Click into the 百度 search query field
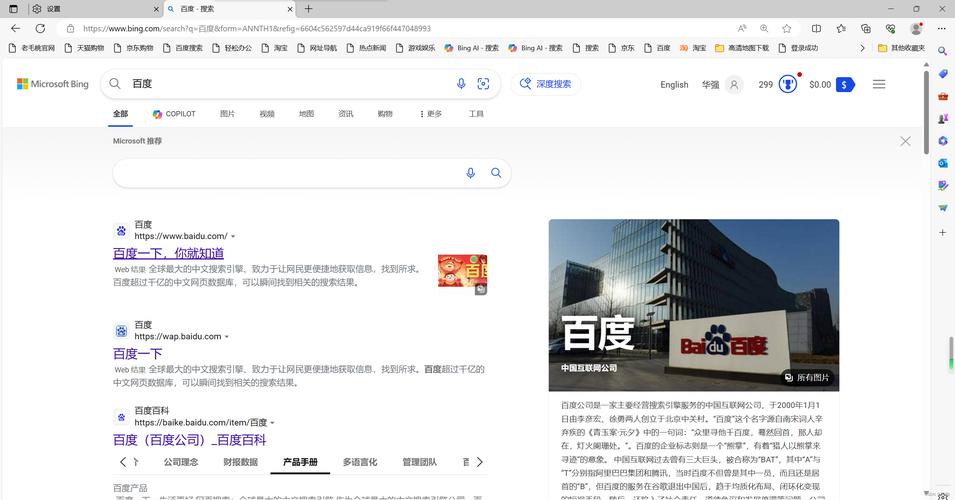This screenshot has height=500, width=955. [289, 84]
